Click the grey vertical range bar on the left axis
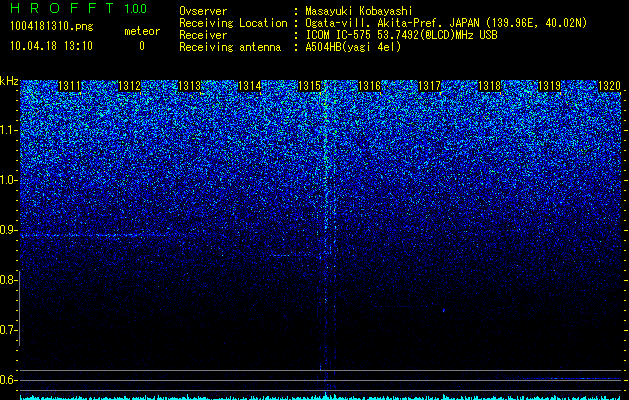The image size is (629, 400). (19, 308)
